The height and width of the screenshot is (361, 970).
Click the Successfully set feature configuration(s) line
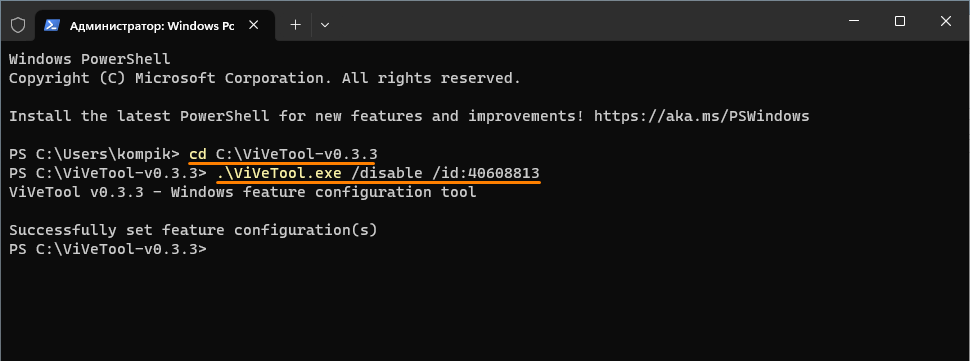(193, 230)
